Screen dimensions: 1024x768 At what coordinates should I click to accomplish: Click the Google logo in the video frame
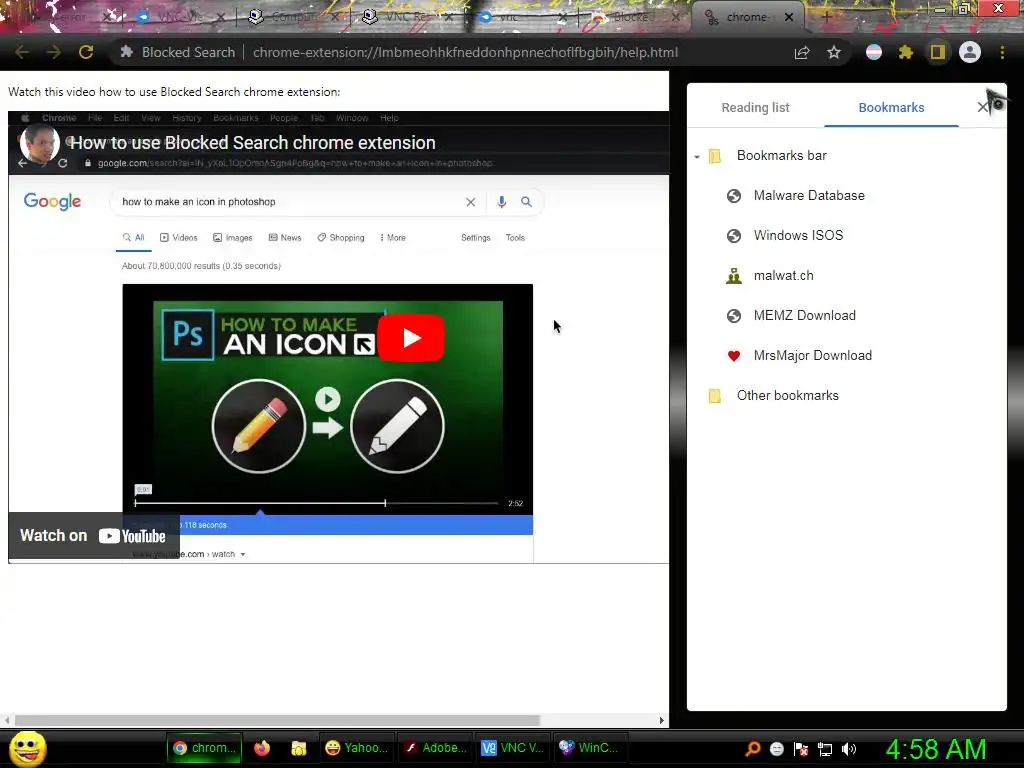click(52, 201)
